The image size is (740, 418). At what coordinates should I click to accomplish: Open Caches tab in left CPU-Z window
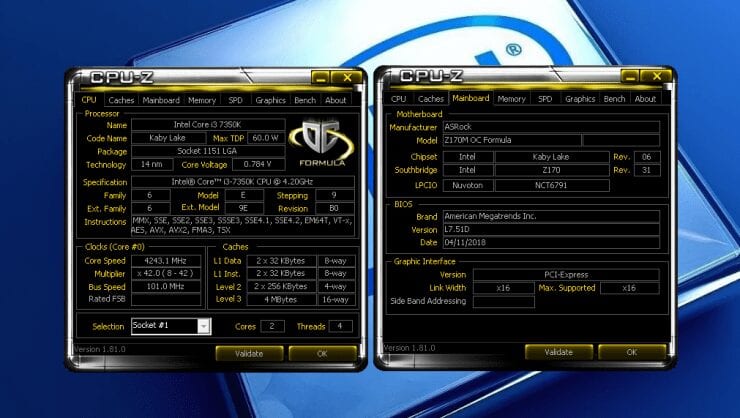pos(121,100)
